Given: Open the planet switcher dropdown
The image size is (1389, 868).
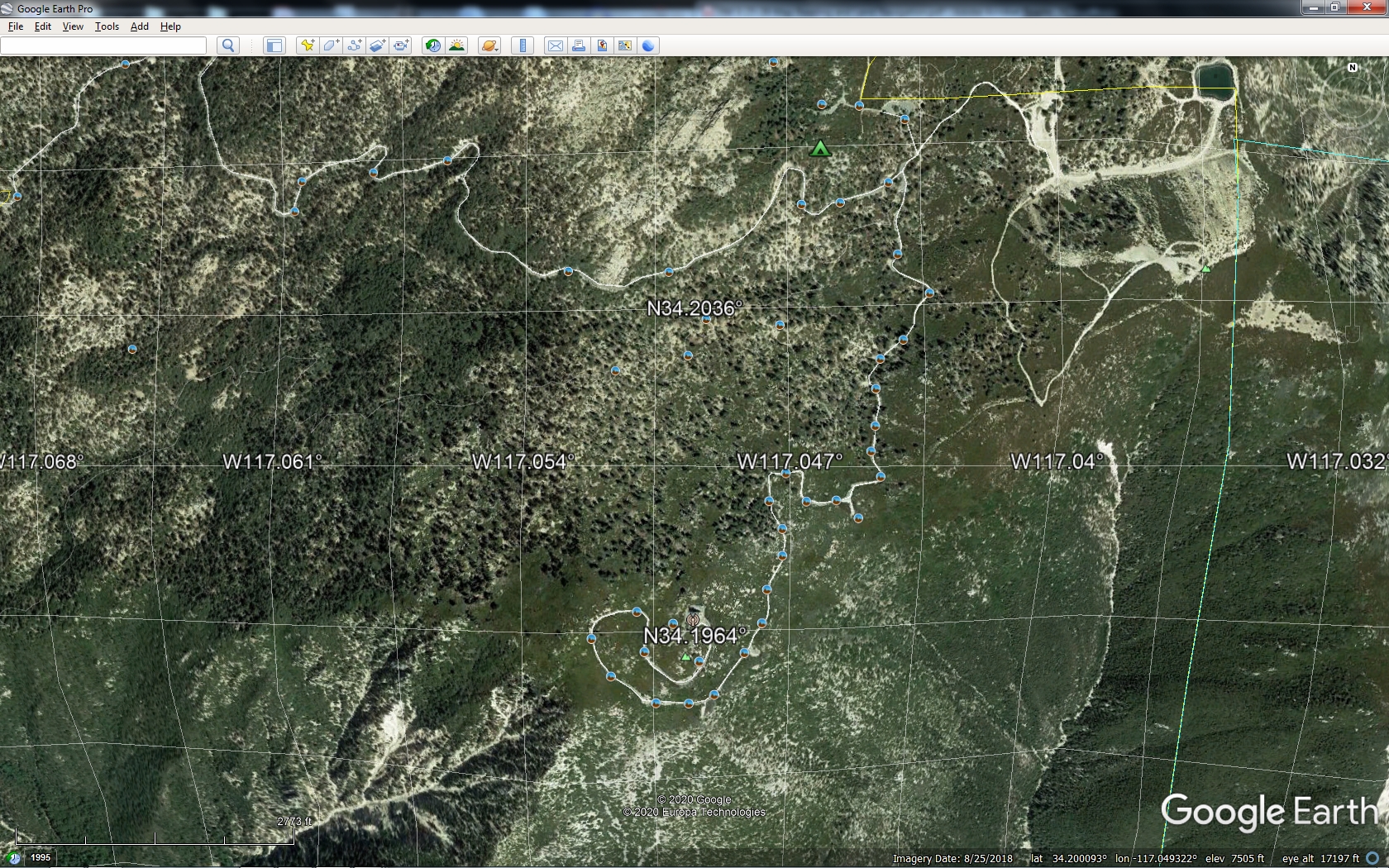Looking at the screenshot, I should 489,45.
